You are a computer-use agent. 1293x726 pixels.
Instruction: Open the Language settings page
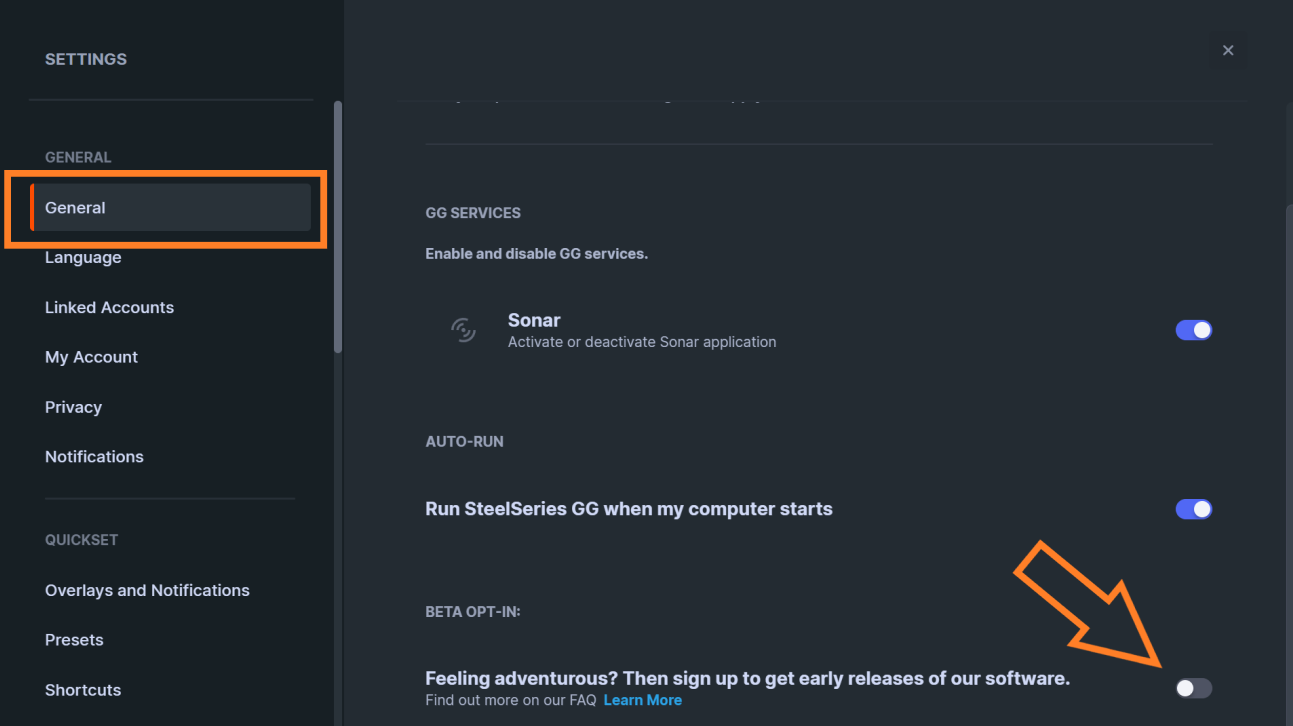[83, 257]
